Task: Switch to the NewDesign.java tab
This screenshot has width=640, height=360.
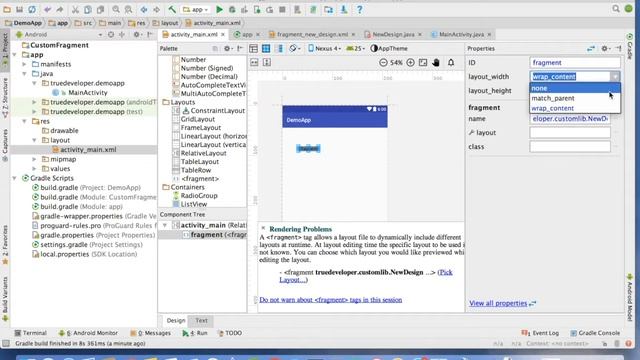Action: [393, 35]
